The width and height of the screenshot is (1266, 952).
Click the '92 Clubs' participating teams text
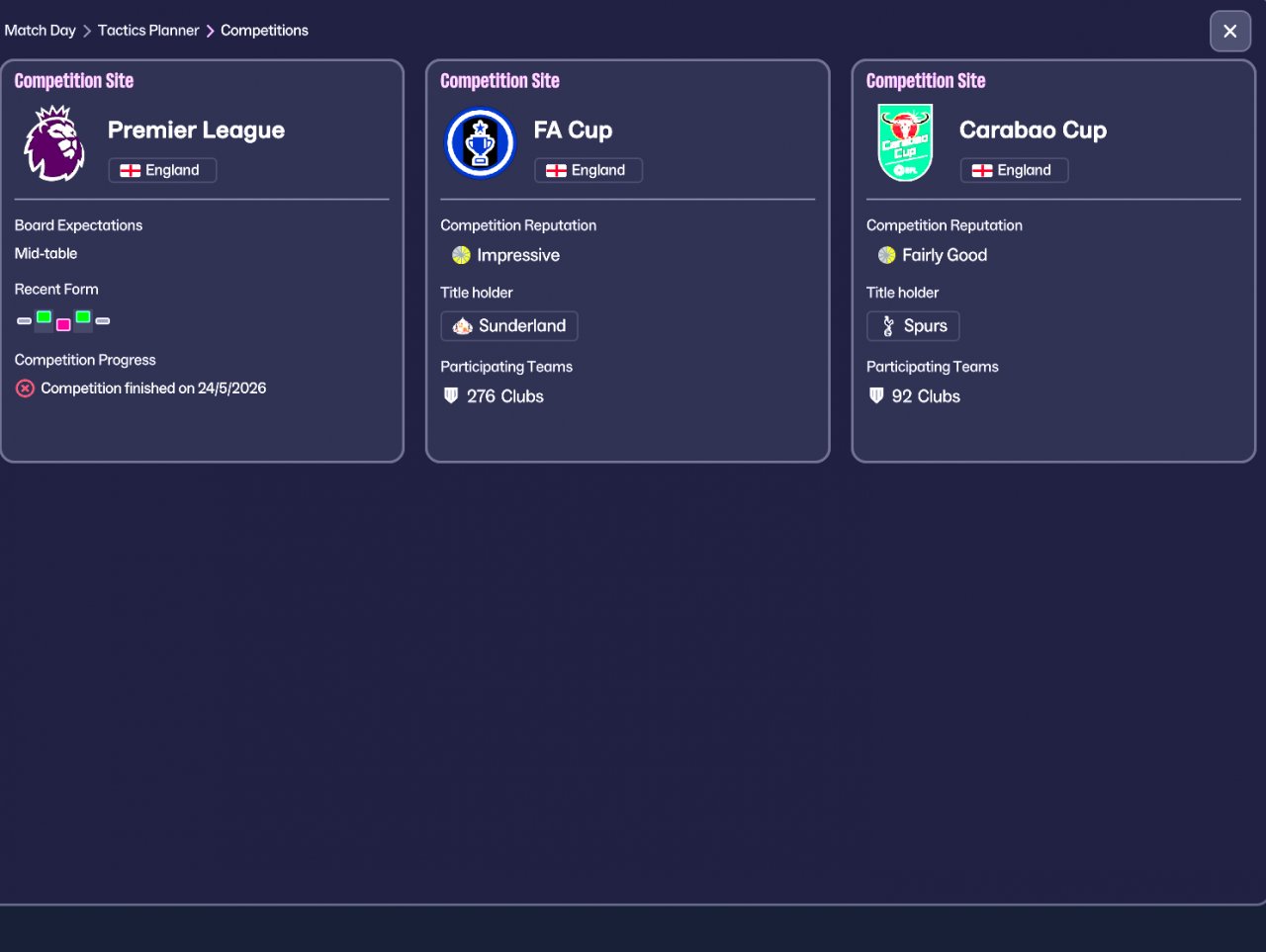[926, 396]
